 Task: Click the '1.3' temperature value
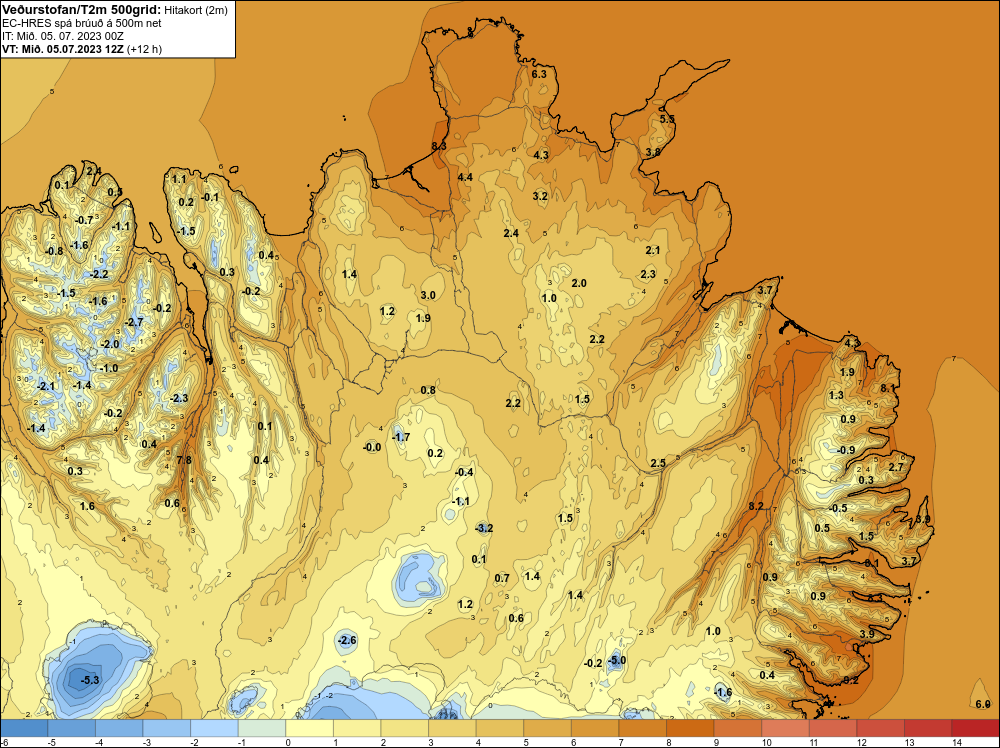click(836, 395)
